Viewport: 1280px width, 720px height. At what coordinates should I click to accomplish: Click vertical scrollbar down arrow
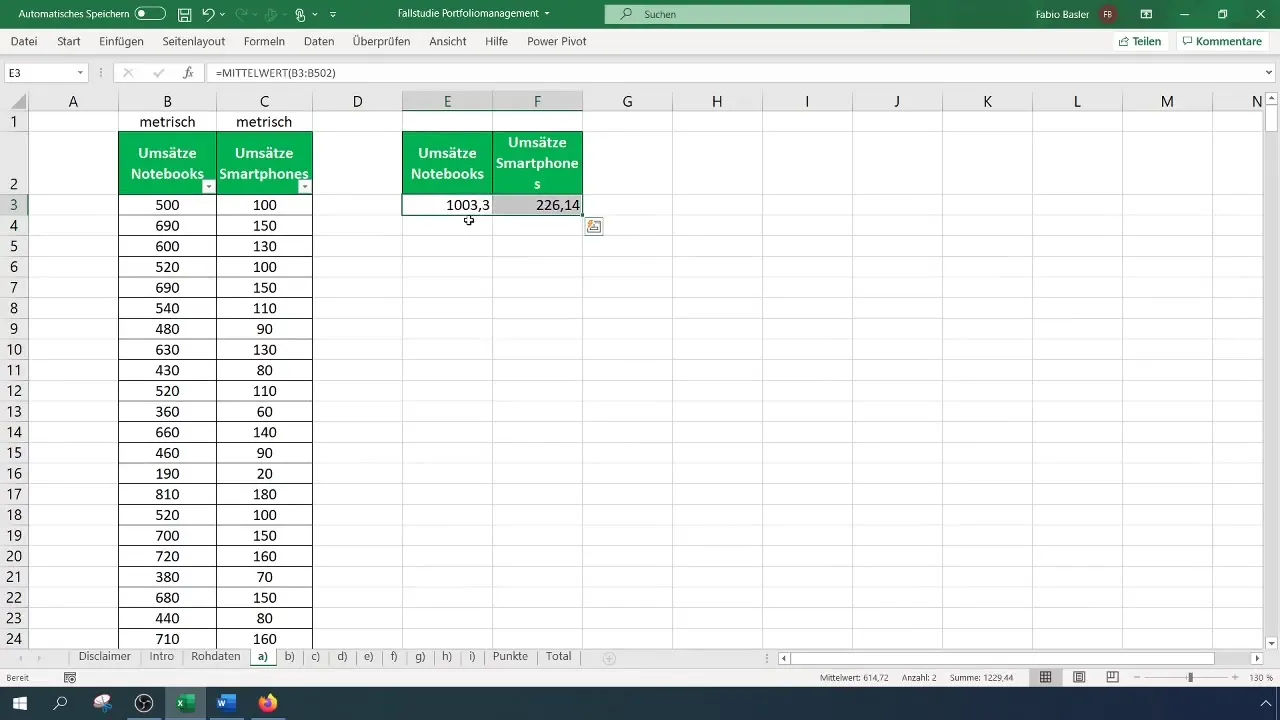(1271, 642)
